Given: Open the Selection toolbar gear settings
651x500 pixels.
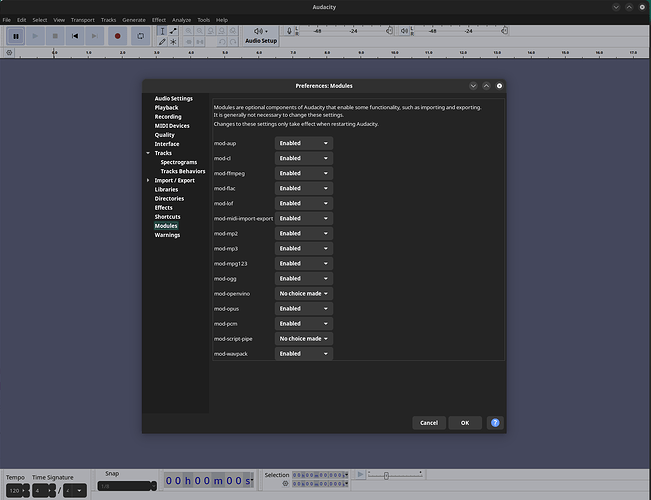Looking at the screenshot, I should click(x=285, y=483).
